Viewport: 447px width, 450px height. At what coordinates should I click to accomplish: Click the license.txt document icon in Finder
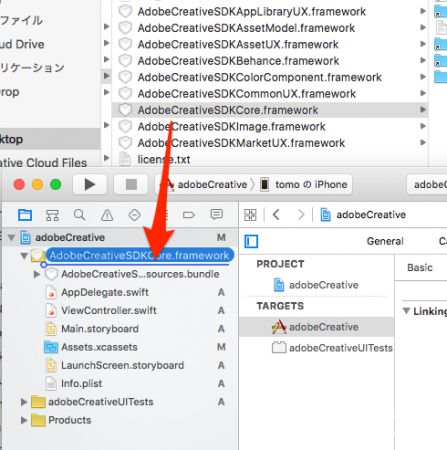[x=125, y=159]
